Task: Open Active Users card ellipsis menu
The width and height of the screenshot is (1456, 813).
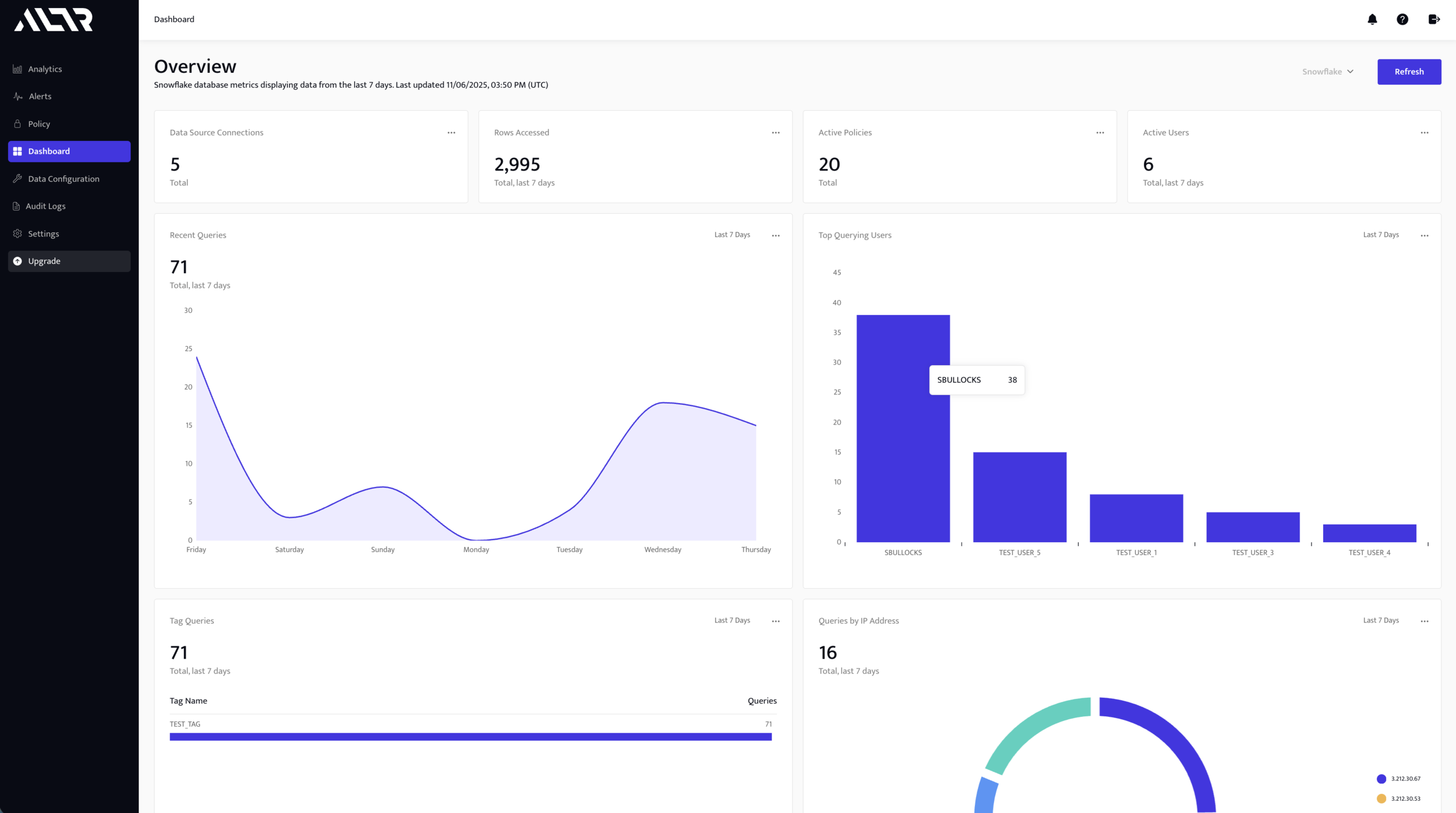Action: point(1424,133)
